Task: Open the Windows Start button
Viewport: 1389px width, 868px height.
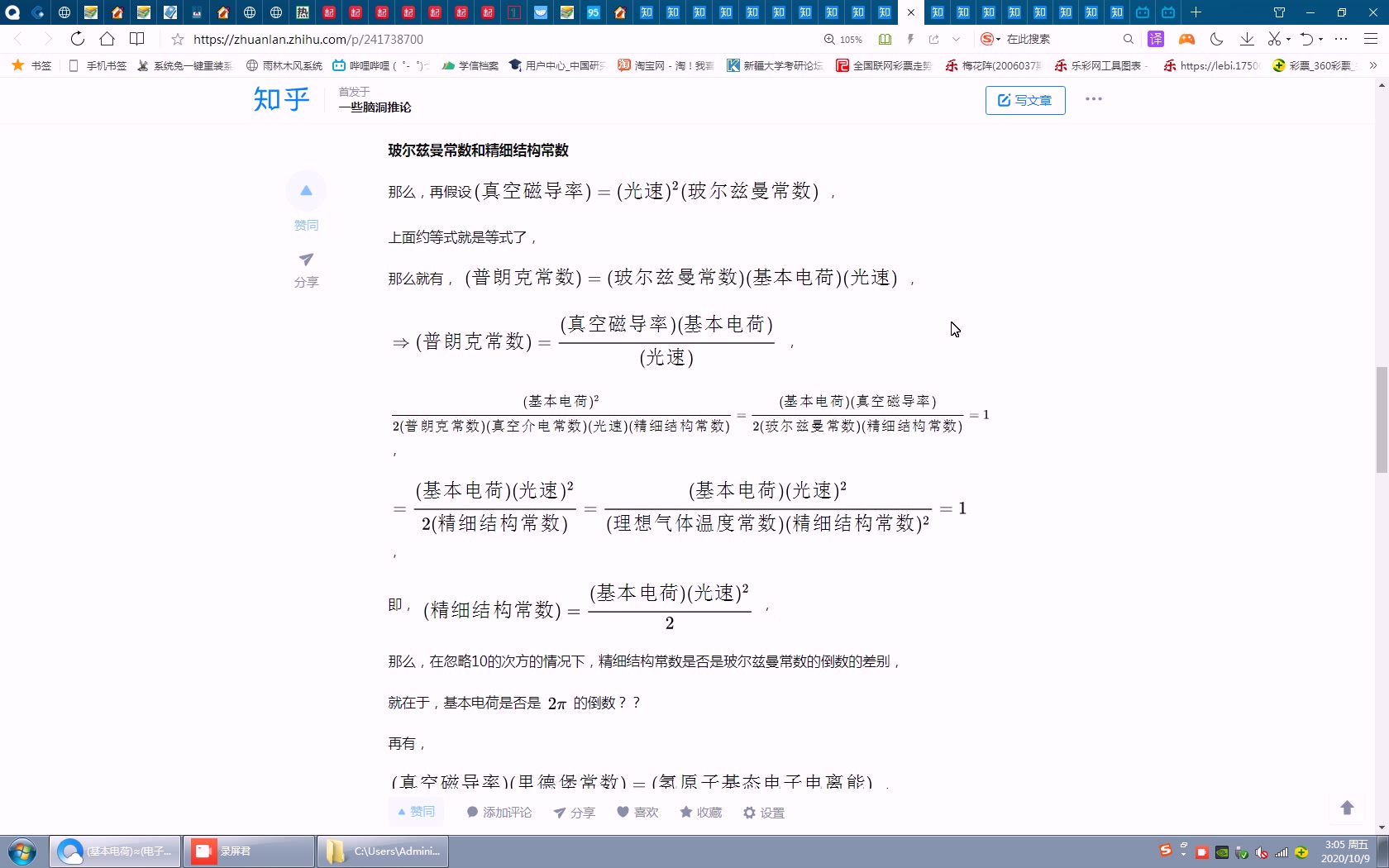Action: [x=22, y=851]
